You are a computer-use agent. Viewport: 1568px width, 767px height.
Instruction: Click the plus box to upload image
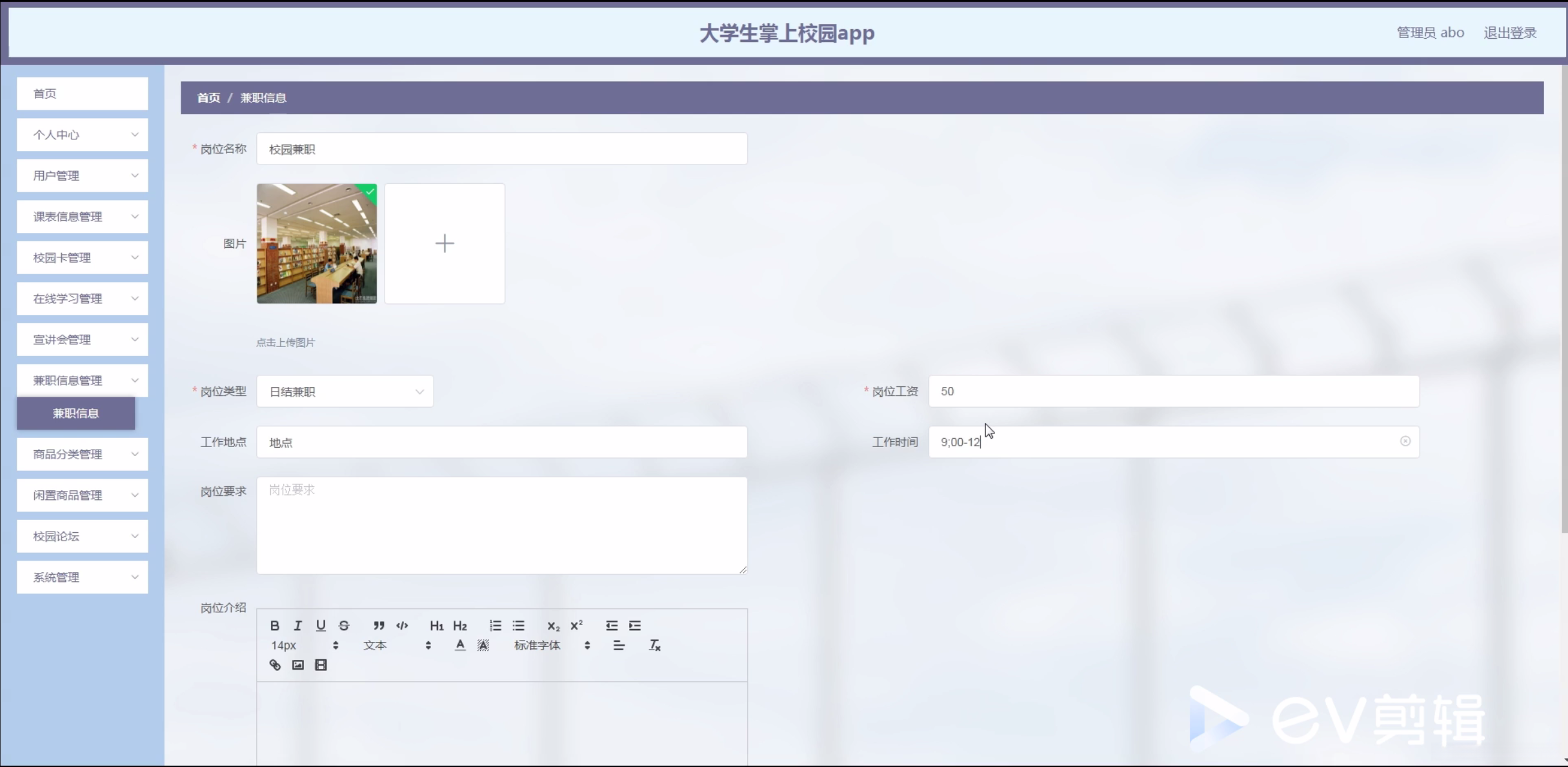[x=445, y=243]
